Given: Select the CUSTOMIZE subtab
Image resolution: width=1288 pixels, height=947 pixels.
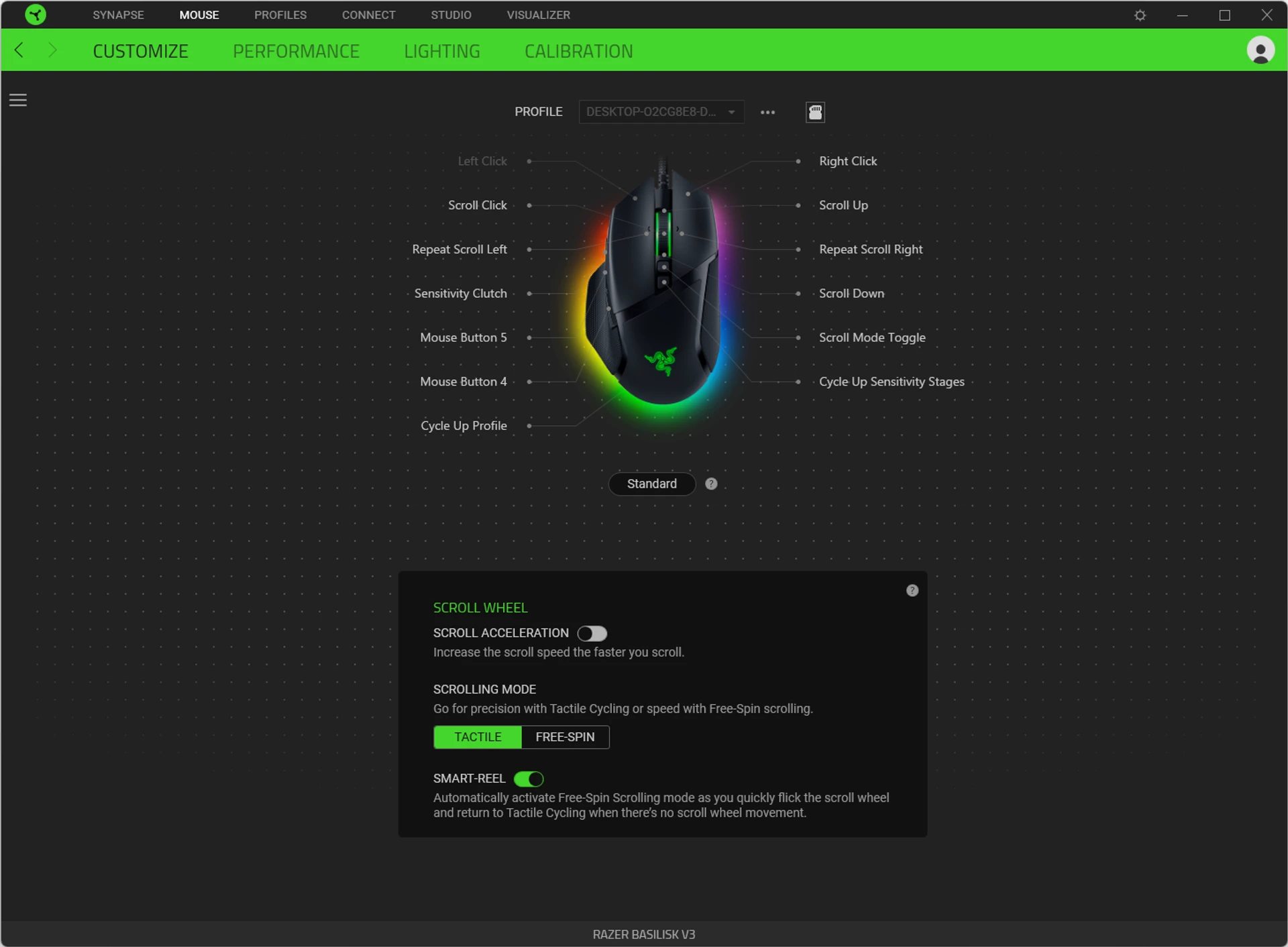Looking at the screenshot, I should [140, 51].
